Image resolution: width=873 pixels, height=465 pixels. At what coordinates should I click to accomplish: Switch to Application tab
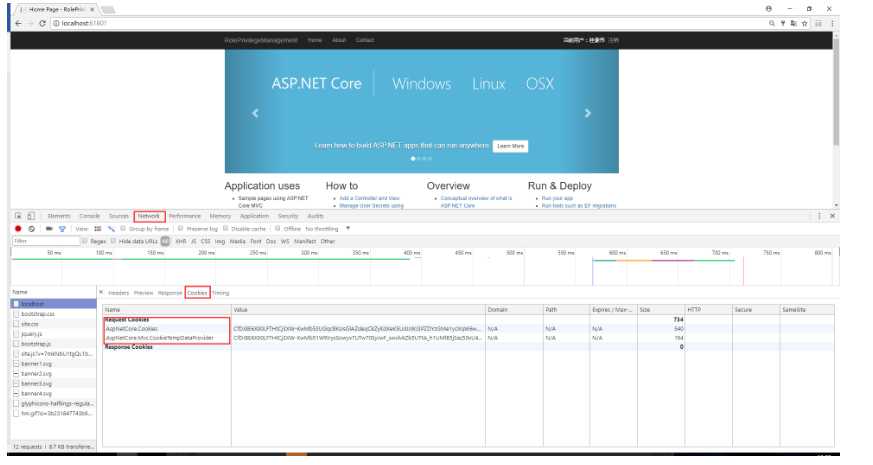pyautogui.click(x=254, y=216)
